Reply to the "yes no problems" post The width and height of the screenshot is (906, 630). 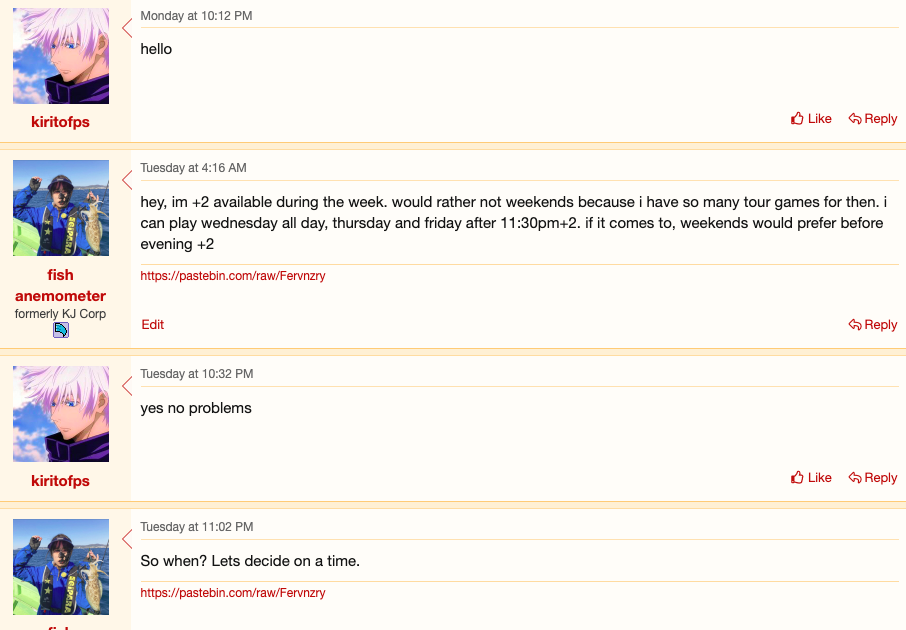873,477
